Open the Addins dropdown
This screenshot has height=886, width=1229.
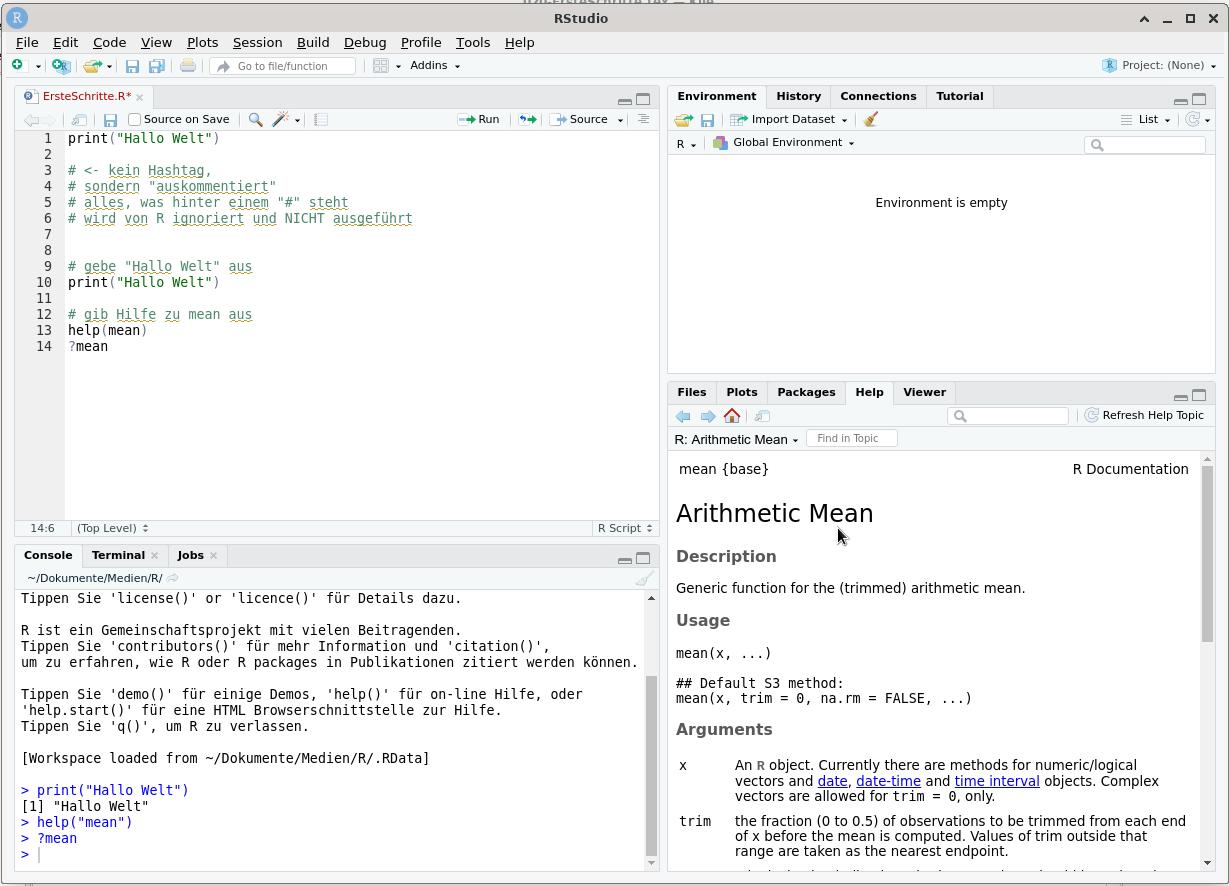pyautogui.click(x=435, y=66)
